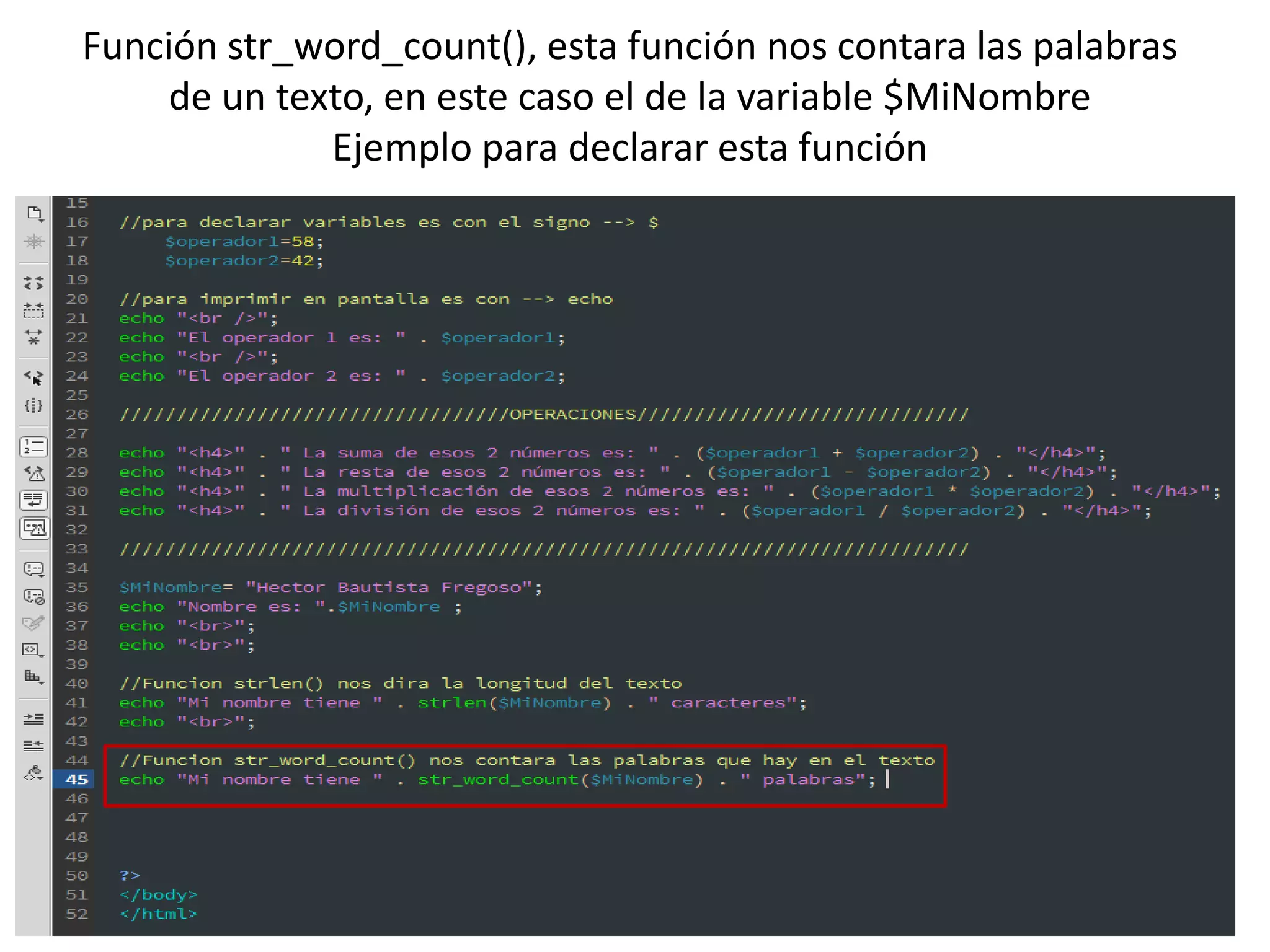
Task: Toggle word wrap in code view
Action: (x=34, y=500)
